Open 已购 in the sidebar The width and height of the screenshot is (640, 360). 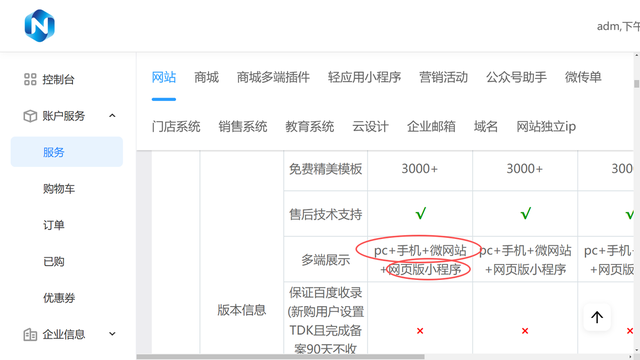(x=54, y=261)
